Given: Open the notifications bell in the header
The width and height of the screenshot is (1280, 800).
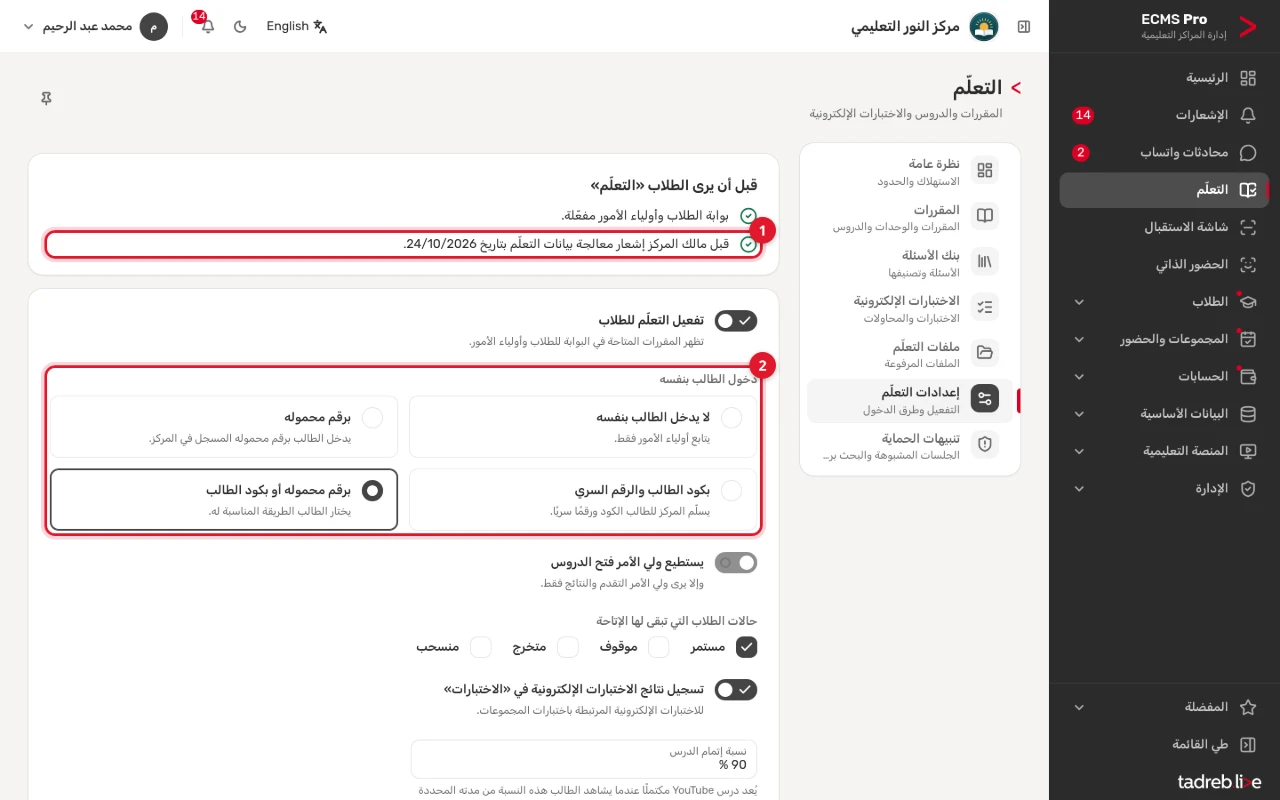Looking at the screenshot, I should click(207, 26).
